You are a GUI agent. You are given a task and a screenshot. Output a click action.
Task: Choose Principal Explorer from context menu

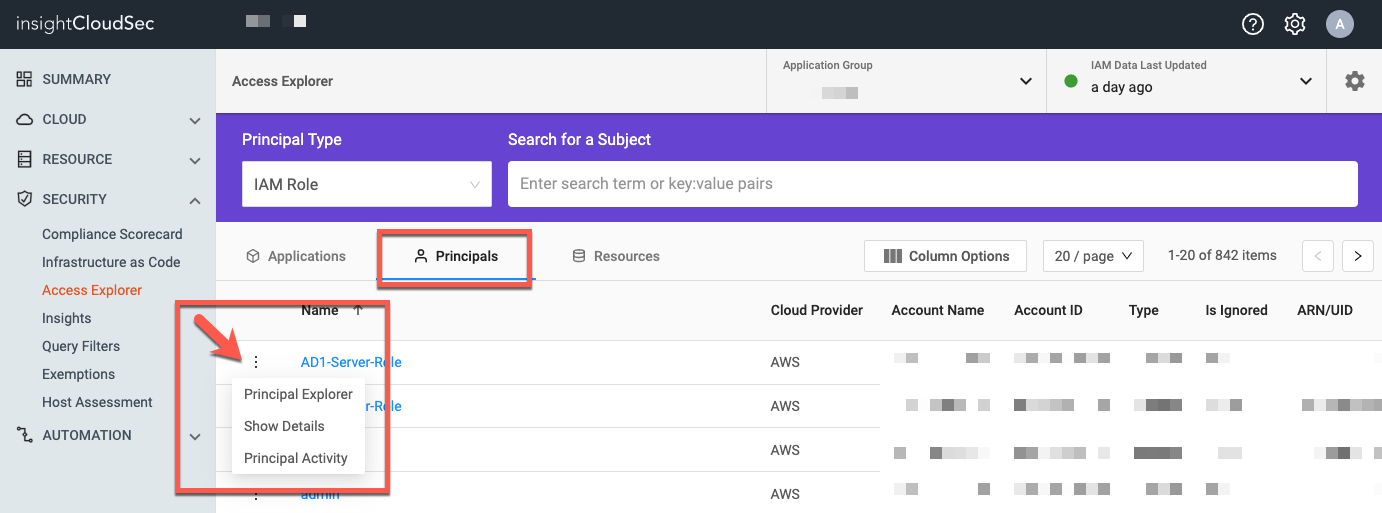coord(298,394)
